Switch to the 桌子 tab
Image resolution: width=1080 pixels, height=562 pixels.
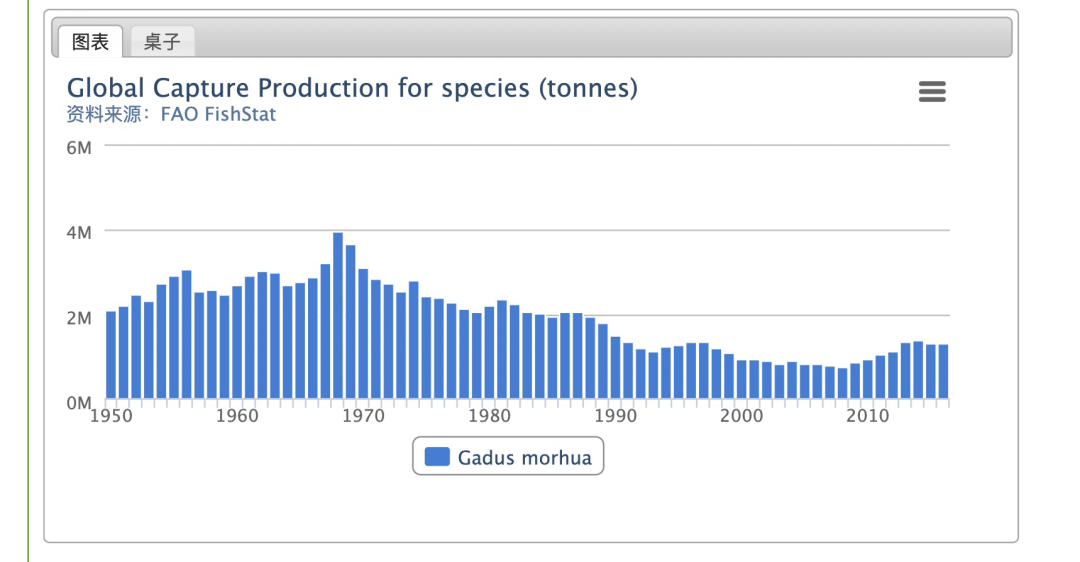click(x=163, y=42)
